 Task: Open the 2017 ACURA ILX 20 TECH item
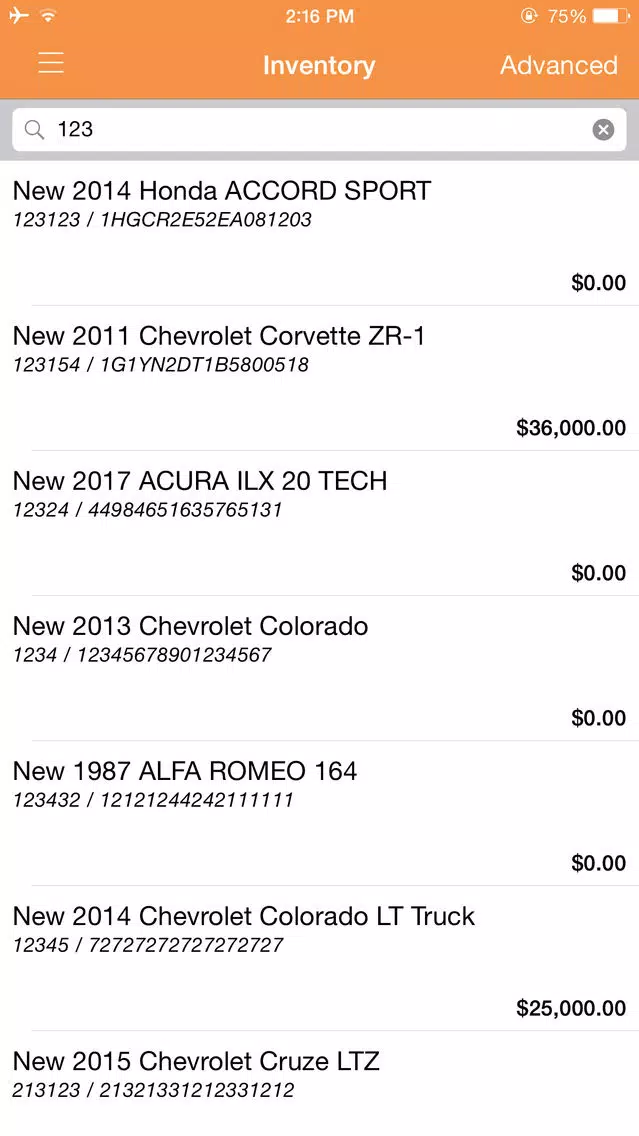[320, 523]
